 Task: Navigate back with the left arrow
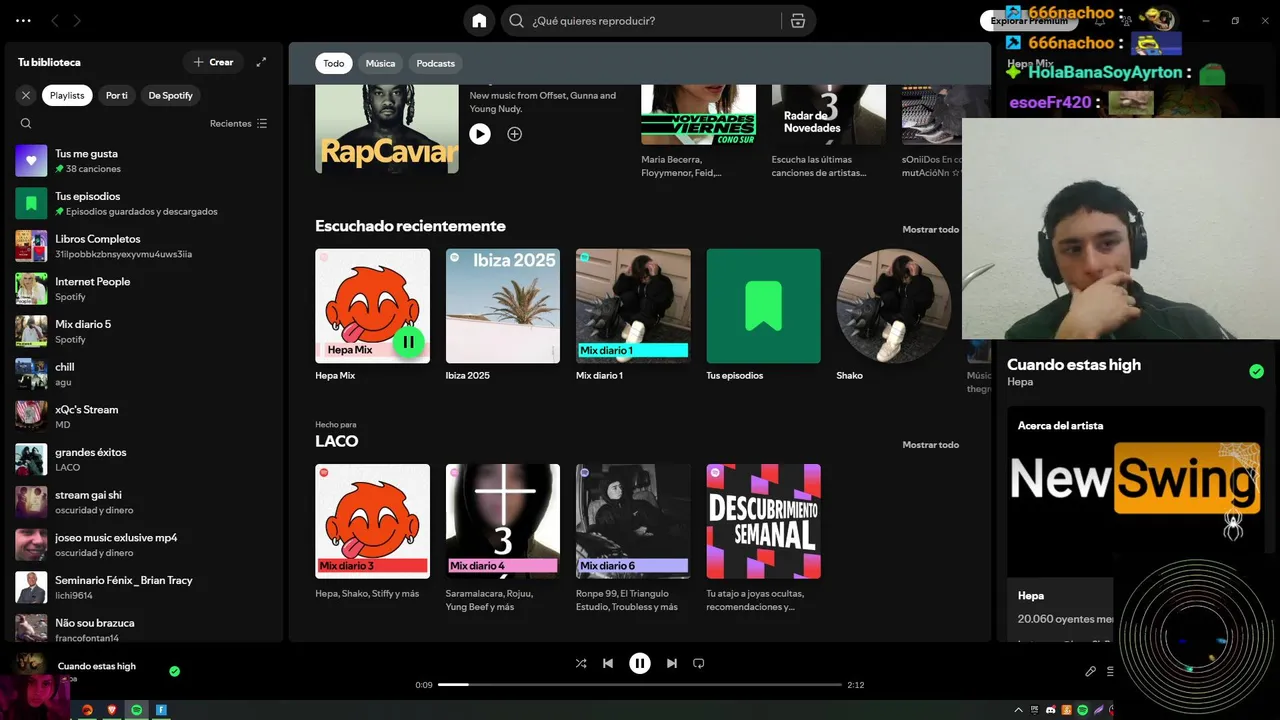click(55, 20)
